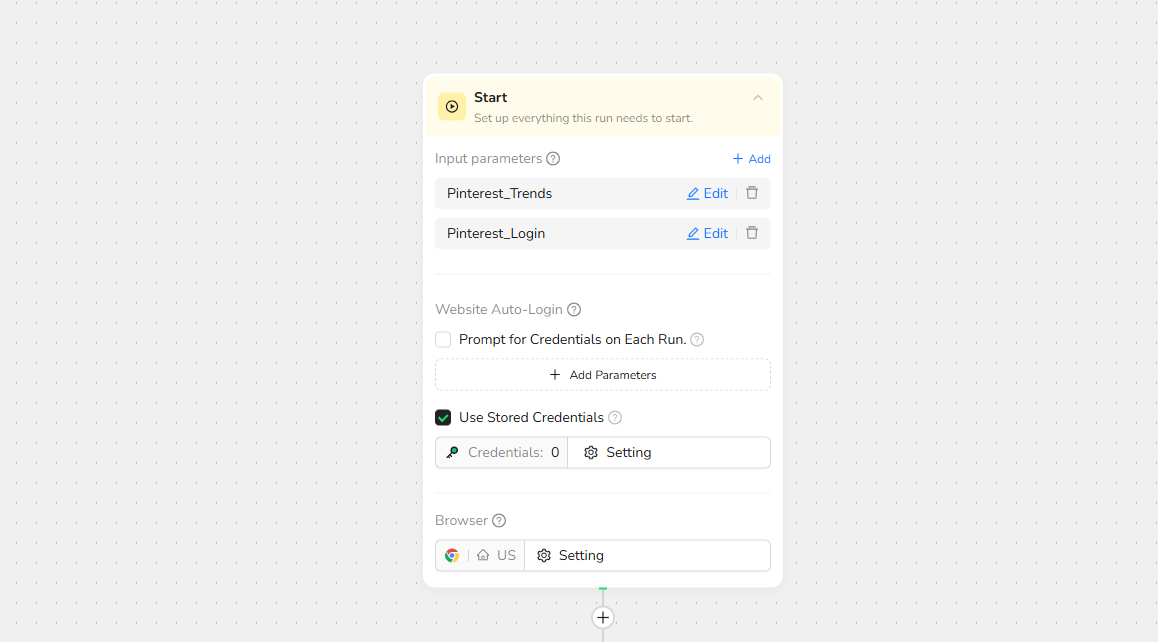Collapse the Start node panel
This screenshot has width=1158, height=642.
pos(757,98)
